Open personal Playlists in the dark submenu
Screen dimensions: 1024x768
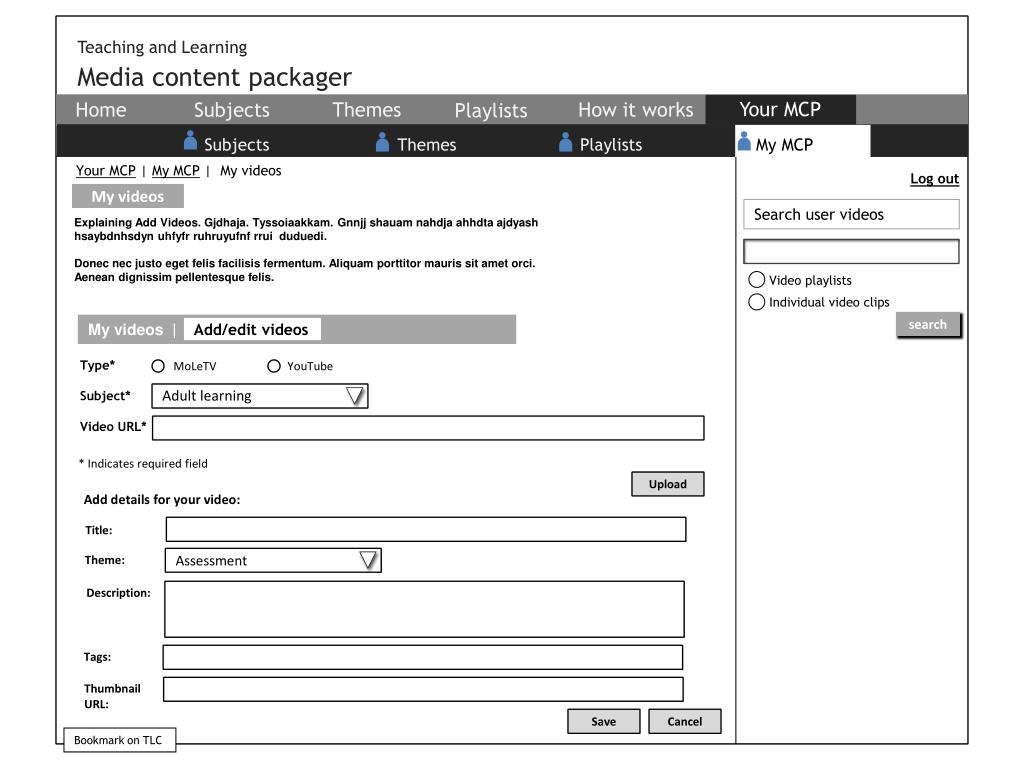[x=611, y=144]
